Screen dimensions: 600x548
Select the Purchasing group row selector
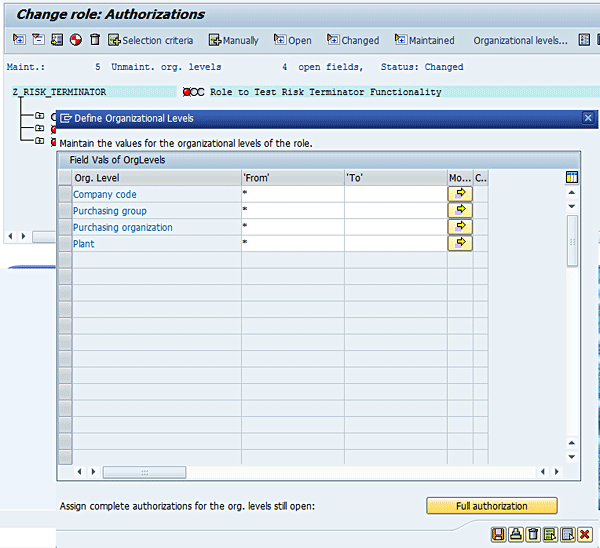[x=65, y=210]
